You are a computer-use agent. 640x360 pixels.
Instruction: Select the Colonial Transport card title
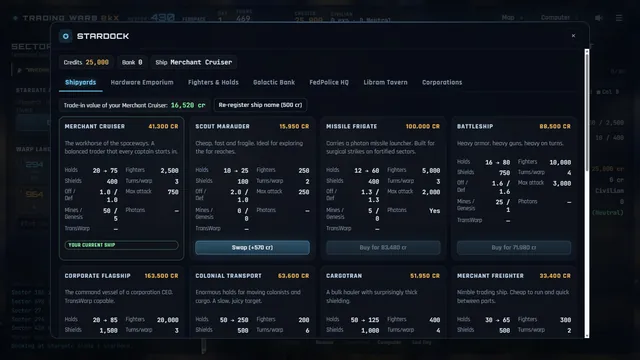pyautogui.click(x=229, y=276)
